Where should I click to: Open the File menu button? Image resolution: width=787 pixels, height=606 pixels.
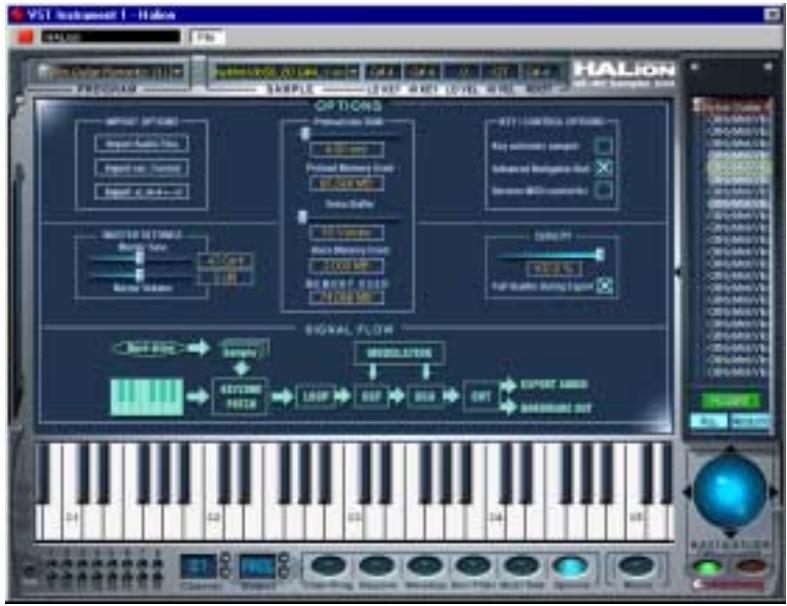(207, 37)
